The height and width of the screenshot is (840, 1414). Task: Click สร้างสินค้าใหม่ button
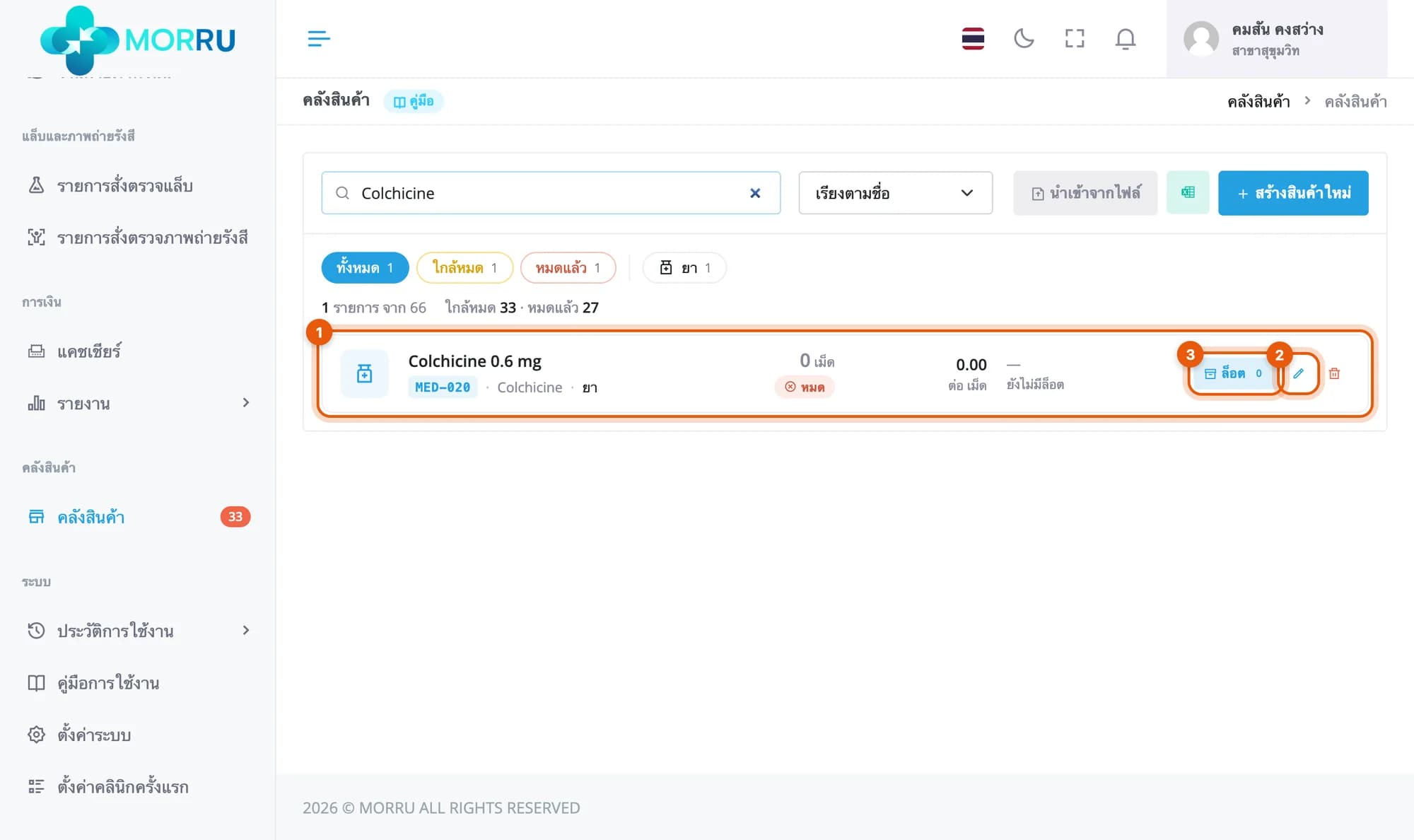coord(1293,193)
